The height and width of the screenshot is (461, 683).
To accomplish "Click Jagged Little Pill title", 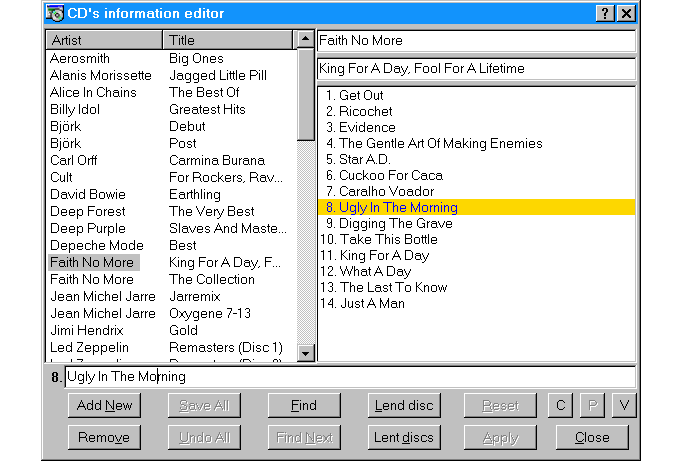I will [218, 75].
